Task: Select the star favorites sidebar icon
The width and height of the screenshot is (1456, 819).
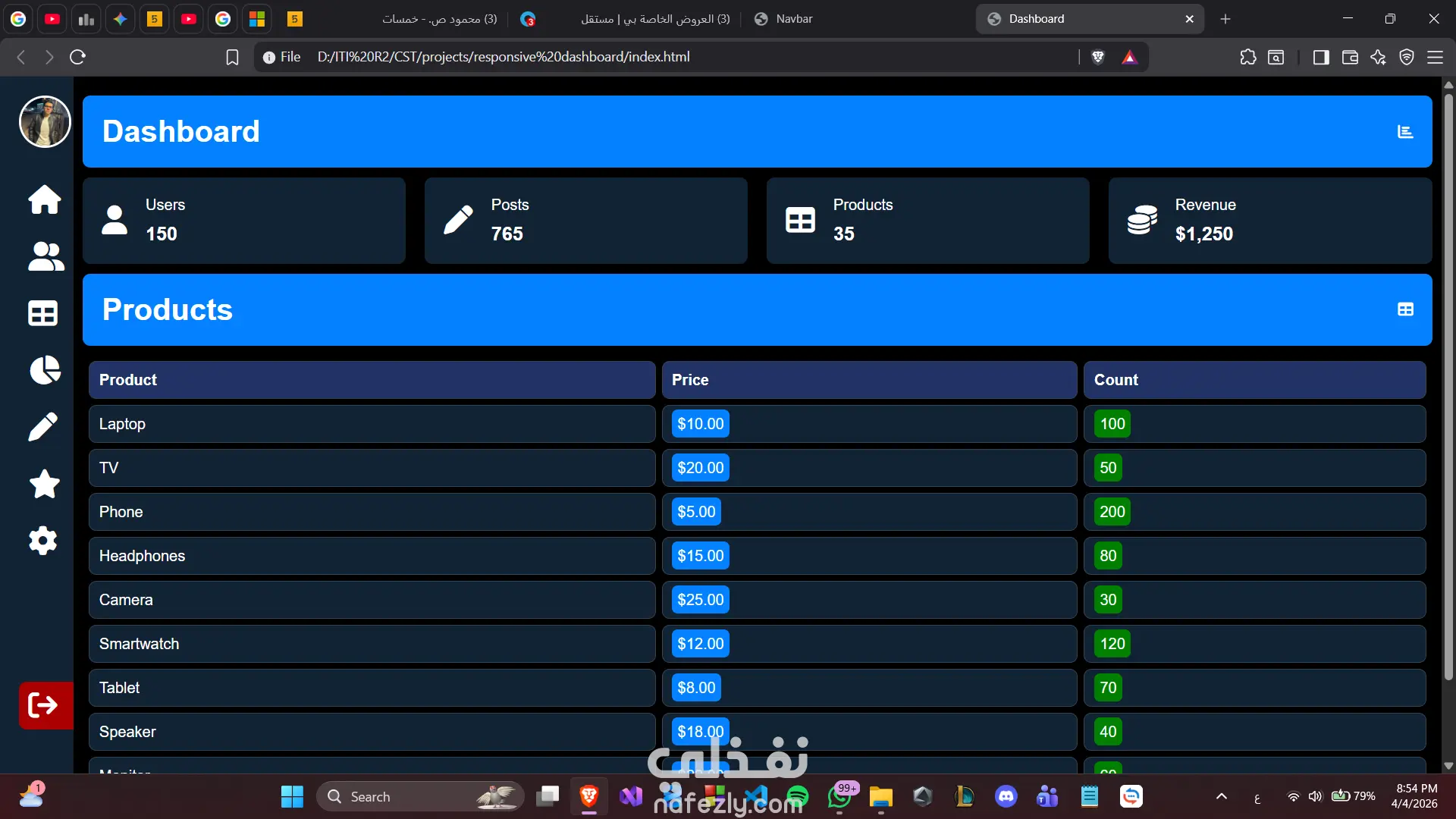Action: [44, 484]
